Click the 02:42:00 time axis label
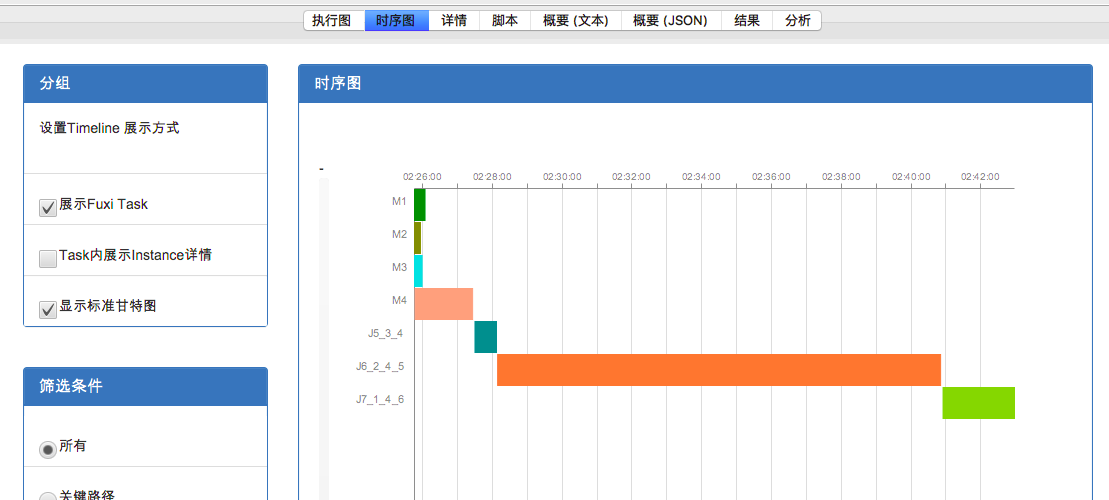1109x500 pixels. (x=980, y=177)
